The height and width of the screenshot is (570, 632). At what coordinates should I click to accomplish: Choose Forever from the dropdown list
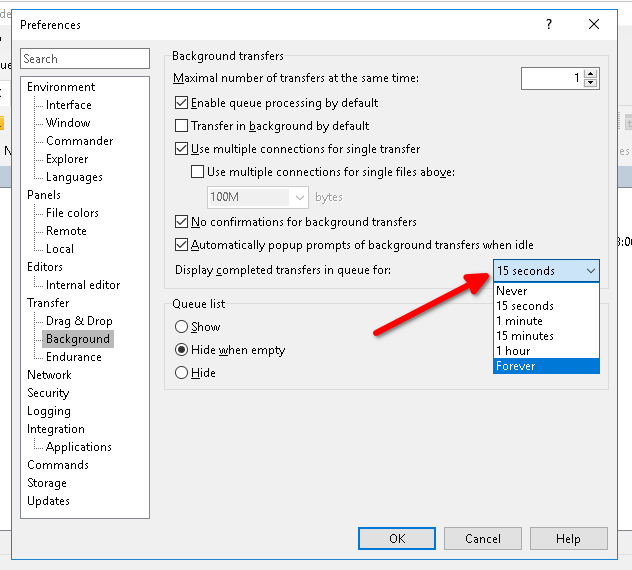[546, 366]
